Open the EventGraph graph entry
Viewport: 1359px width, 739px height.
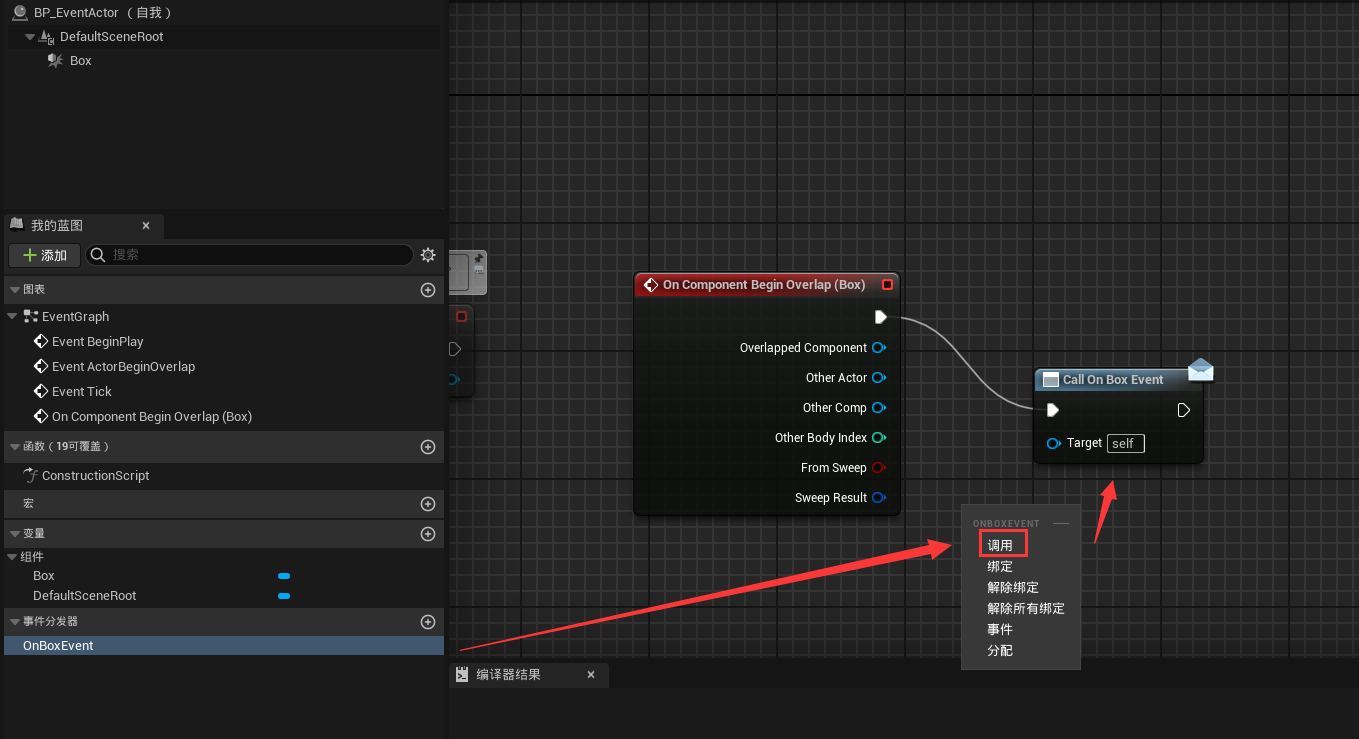(75, 316)
